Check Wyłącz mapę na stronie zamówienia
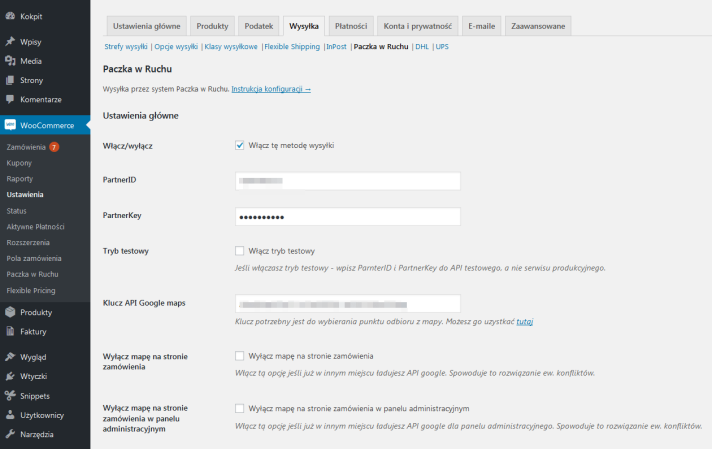 239,356
